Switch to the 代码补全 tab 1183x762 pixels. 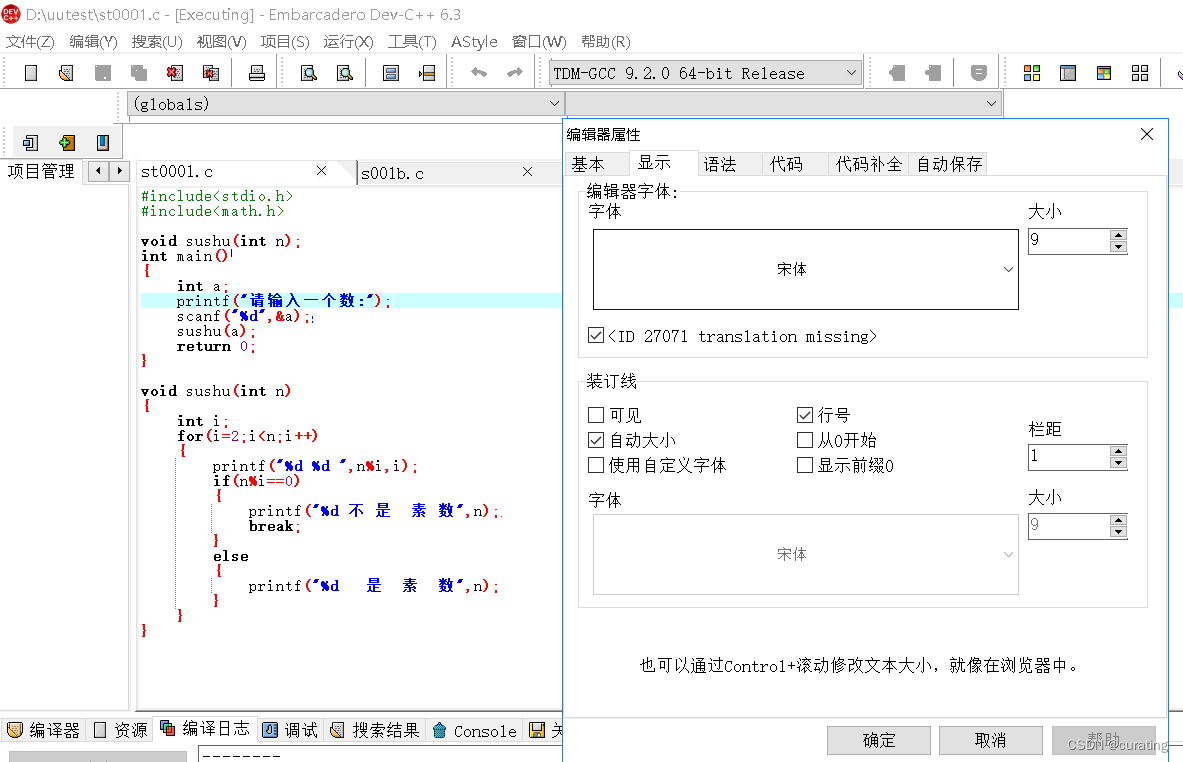(x=868, y=164)
